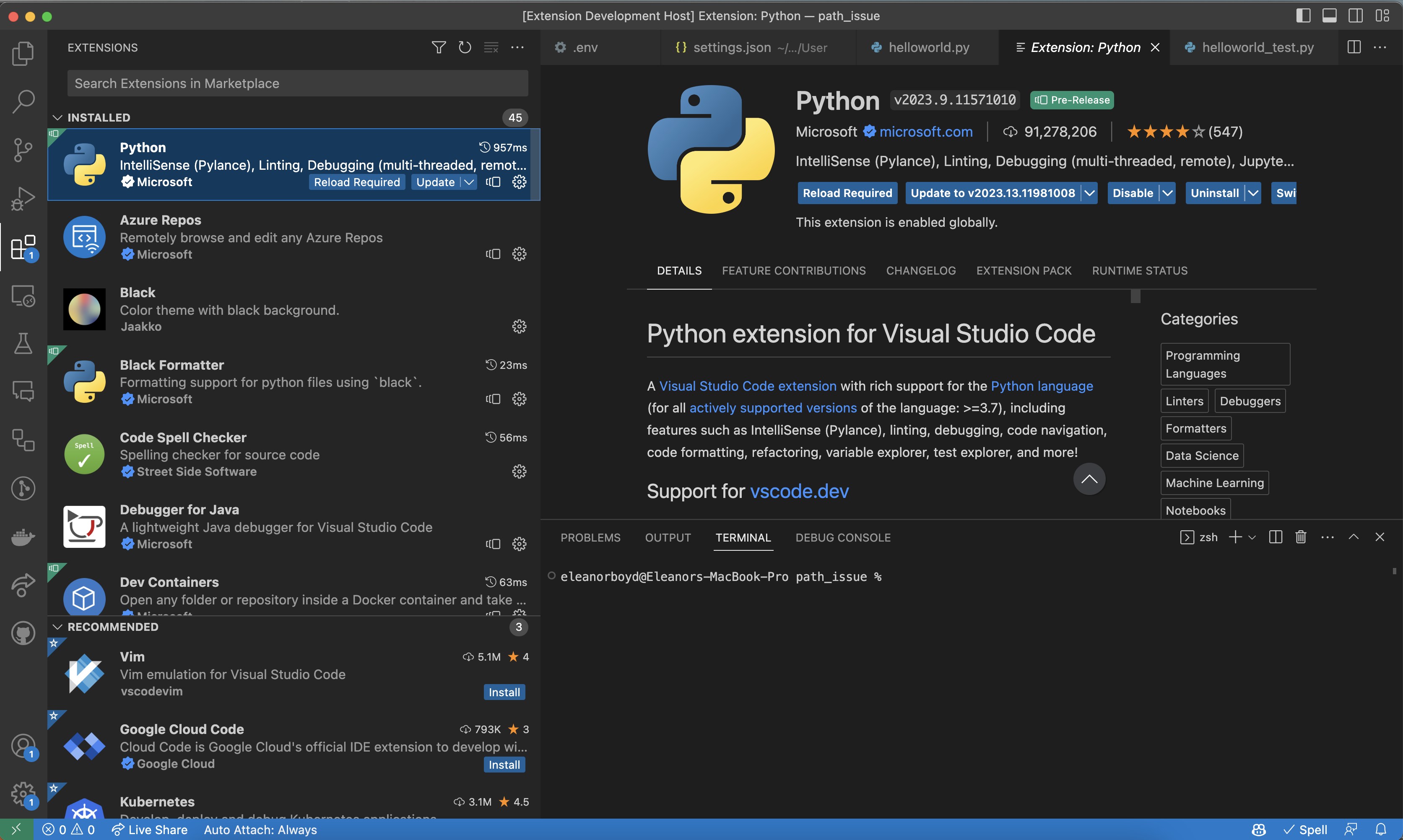Open the Remote Explorer view
Screen dimensions: 1403x840
click(23, 296)
